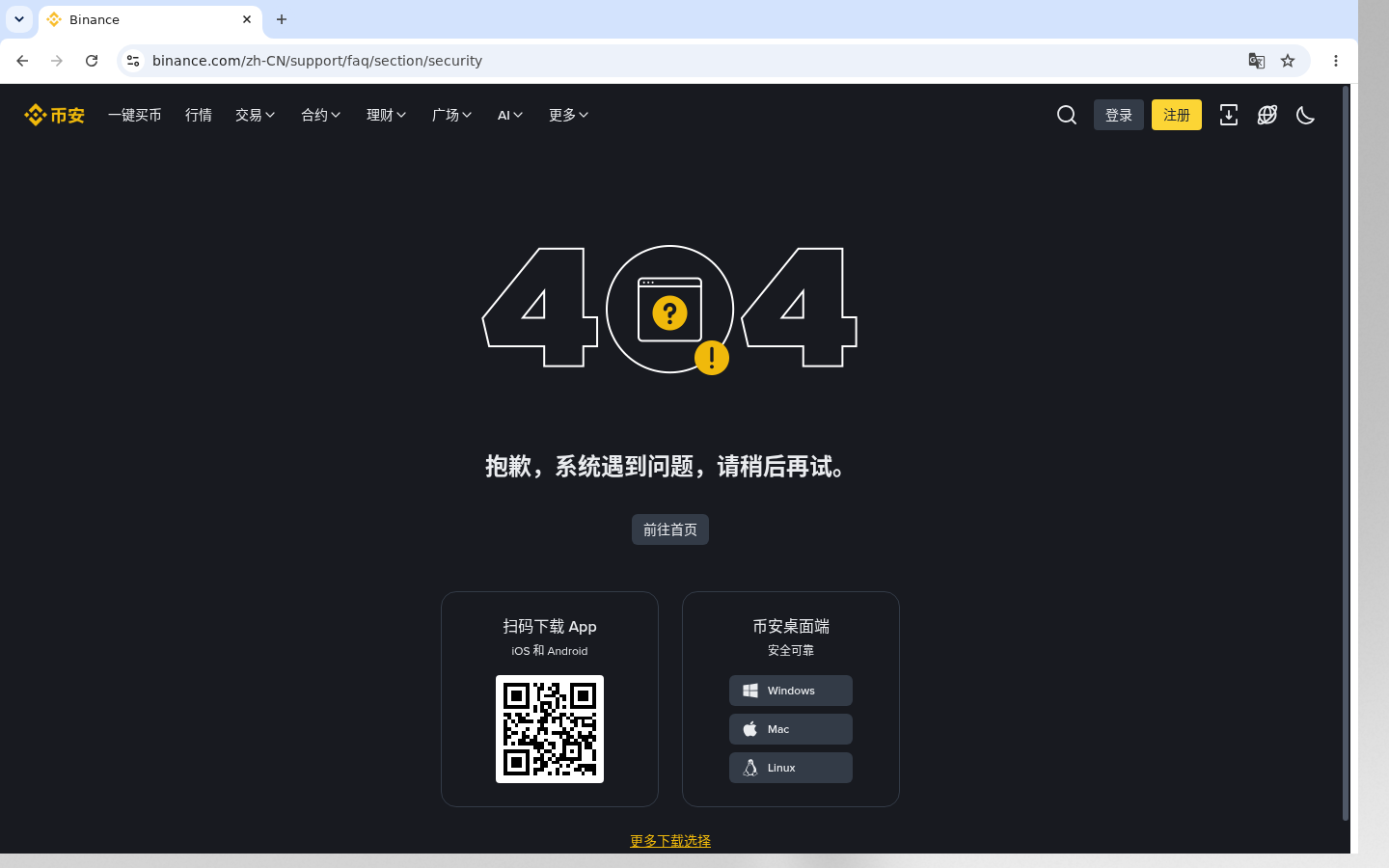Screen dimensions: 1389x868
Task: Open a new tab with plus button
Action: (282, 19)
